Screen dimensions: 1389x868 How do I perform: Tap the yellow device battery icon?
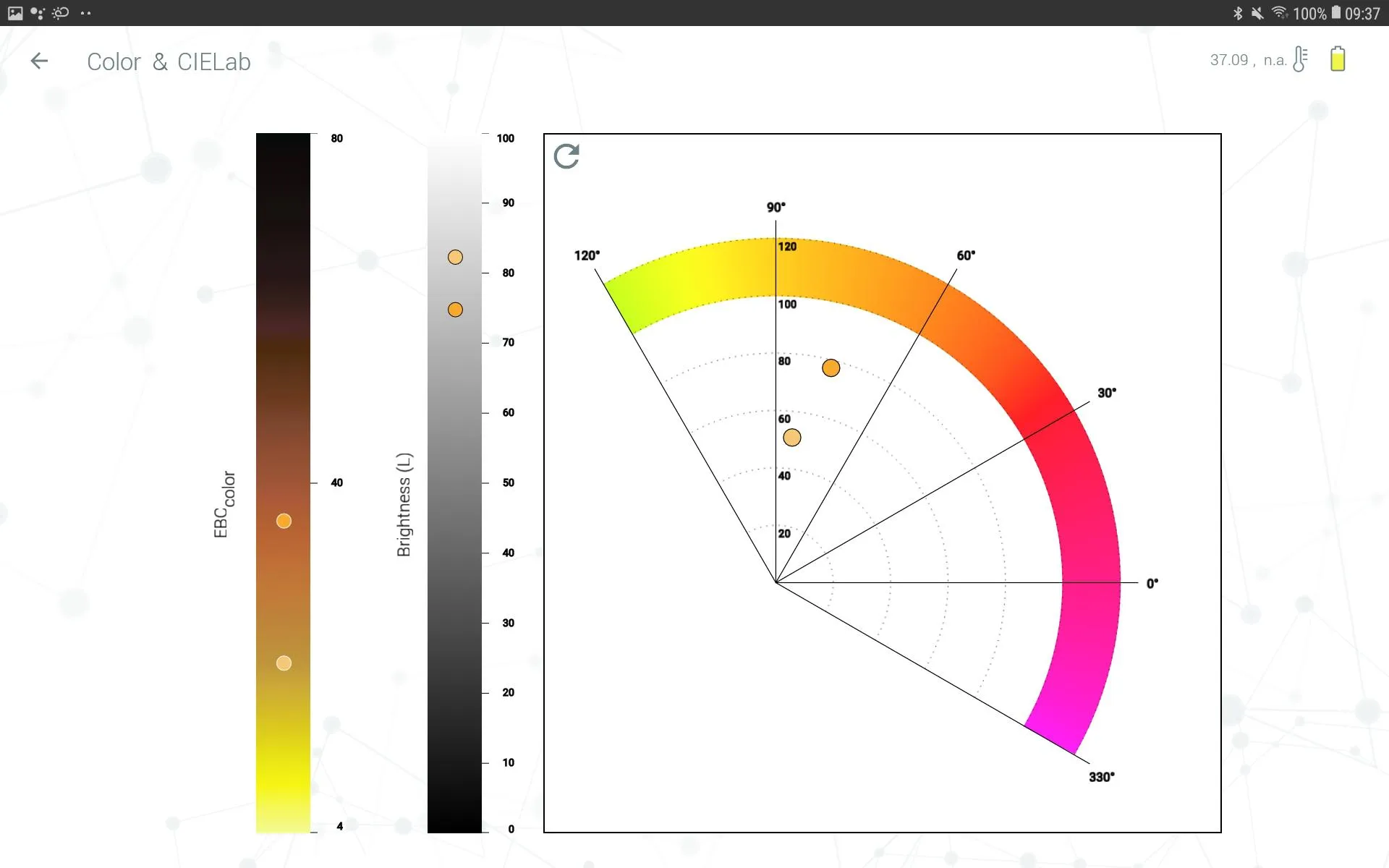(1338, 59)
